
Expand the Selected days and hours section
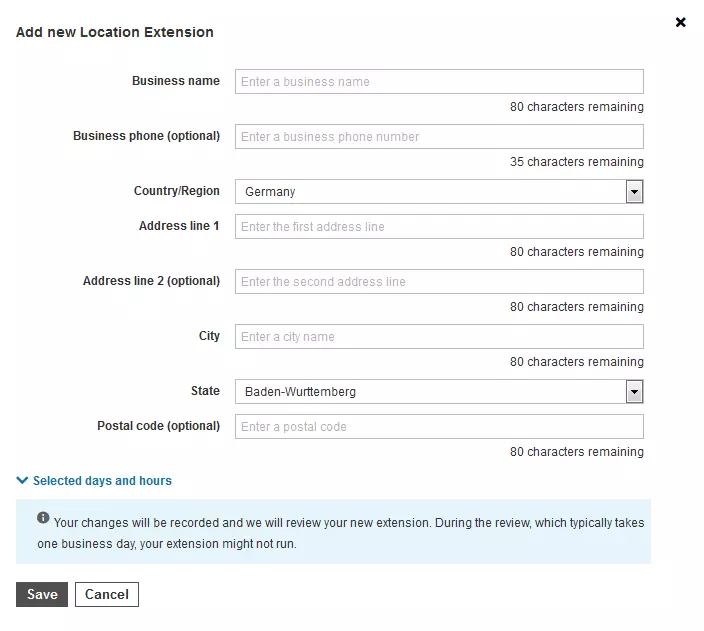tap(94, 481)
